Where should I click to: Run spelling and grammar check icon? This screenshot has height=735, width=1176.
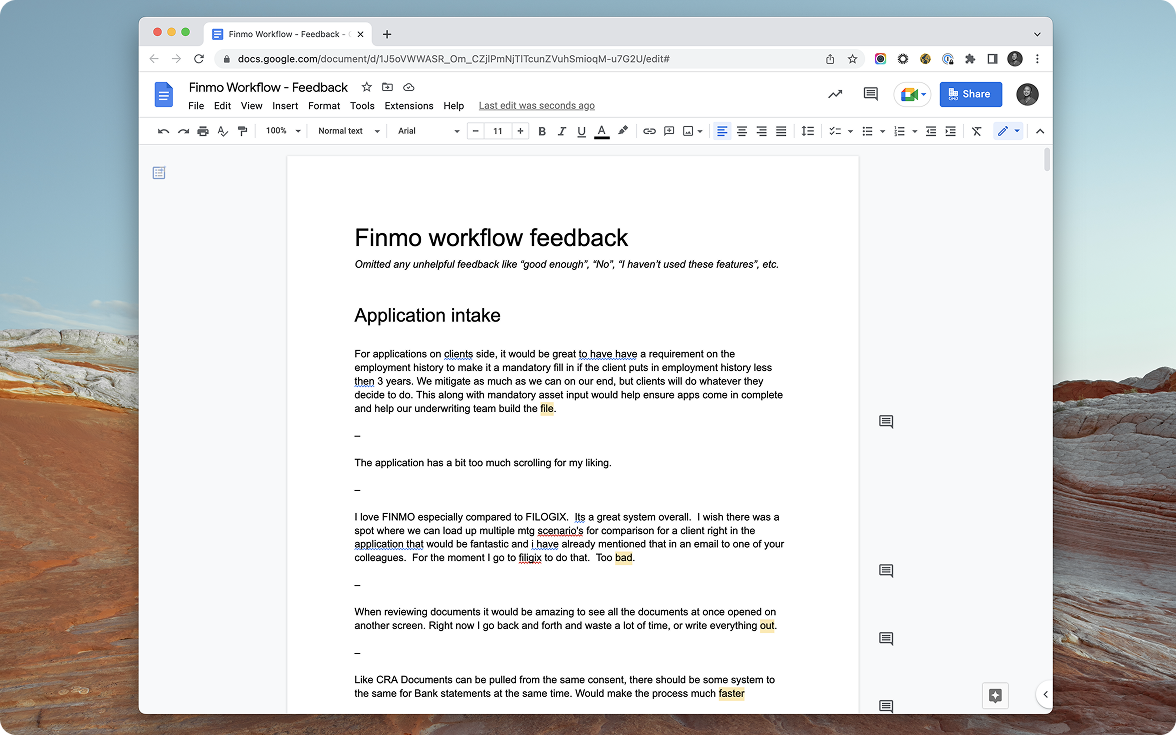click(223, 131)
